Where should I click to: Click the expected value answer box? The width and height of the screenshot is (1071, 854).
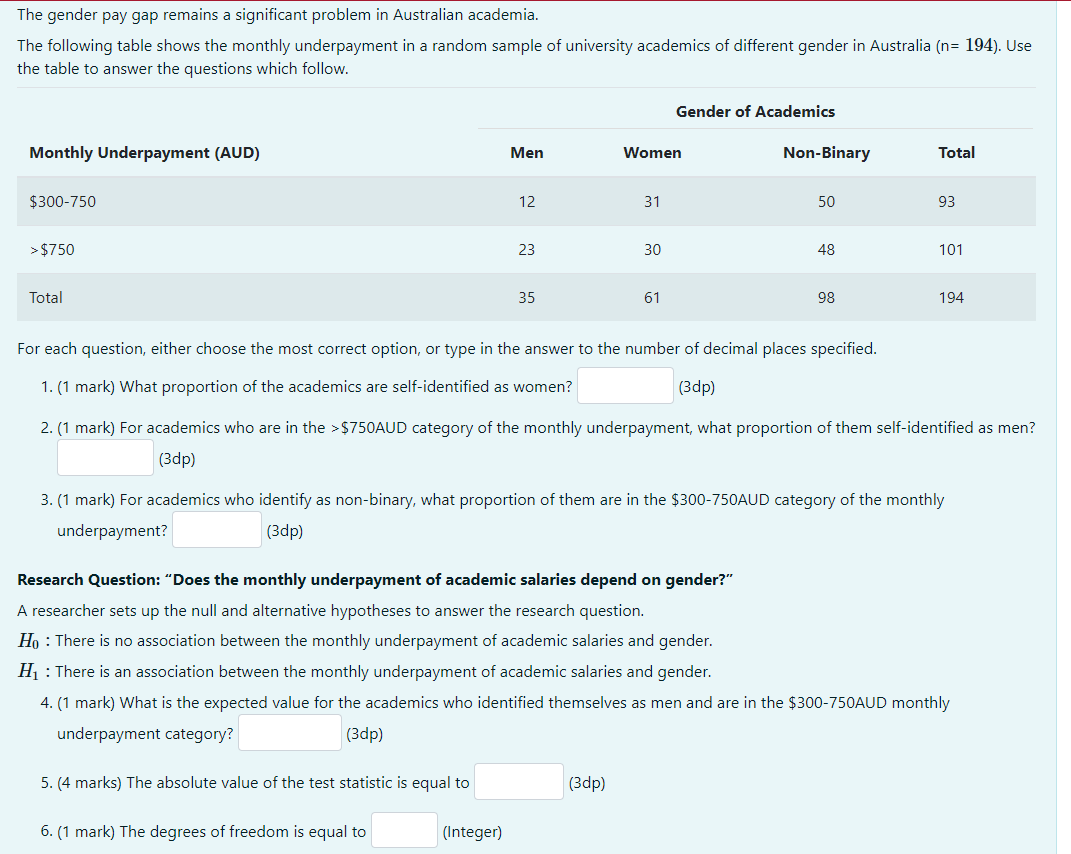click(x=290, y=732)
